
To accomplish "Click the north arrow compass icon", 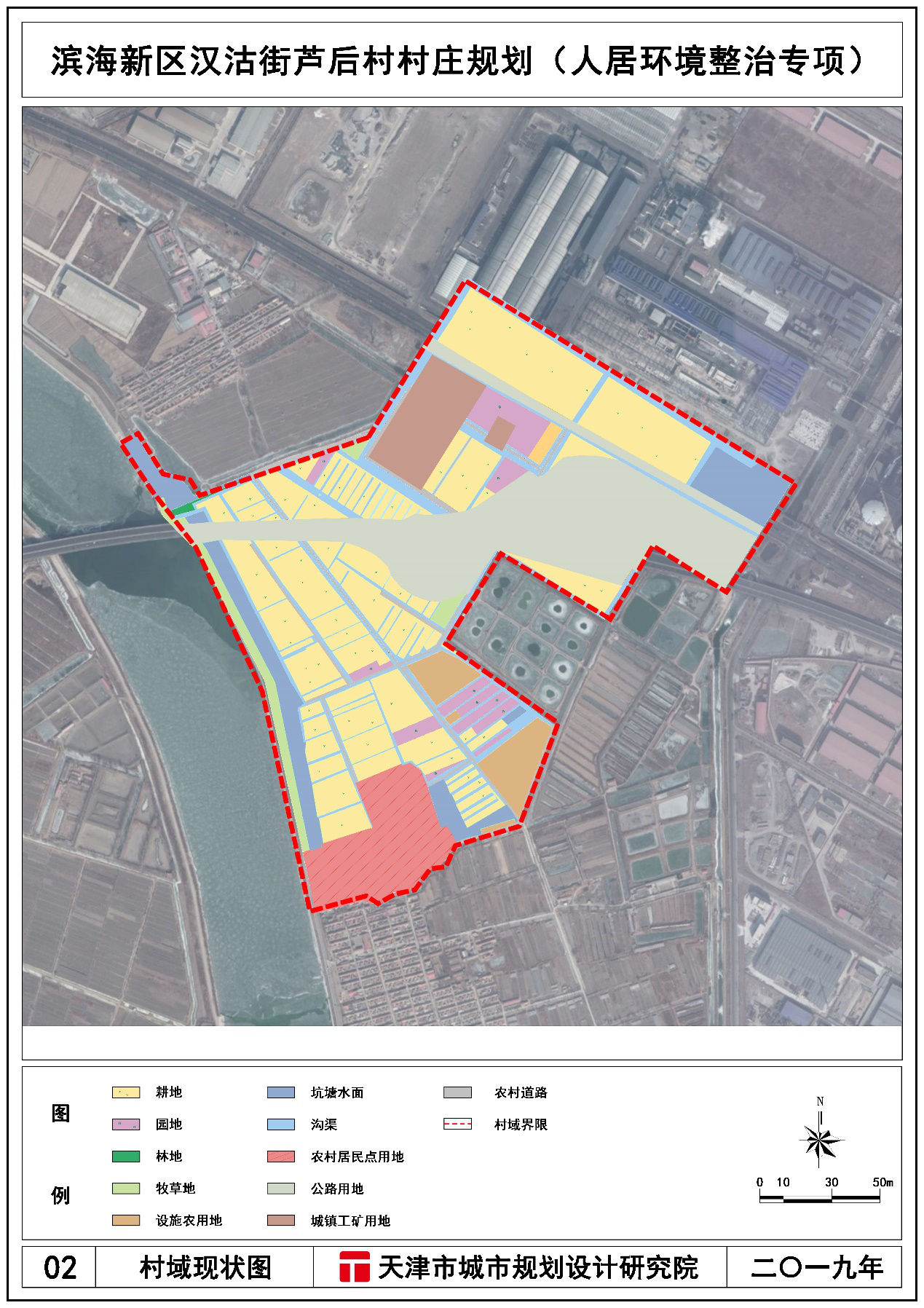I will (x=821, y=1140).
